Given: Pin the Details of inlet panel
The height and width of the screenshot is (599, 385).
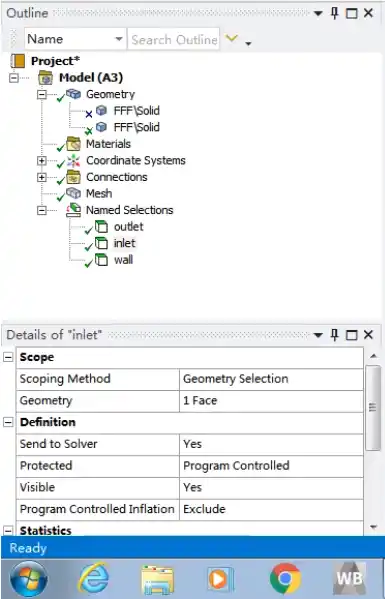Looking at the screenshot, I should pos(335,335).
